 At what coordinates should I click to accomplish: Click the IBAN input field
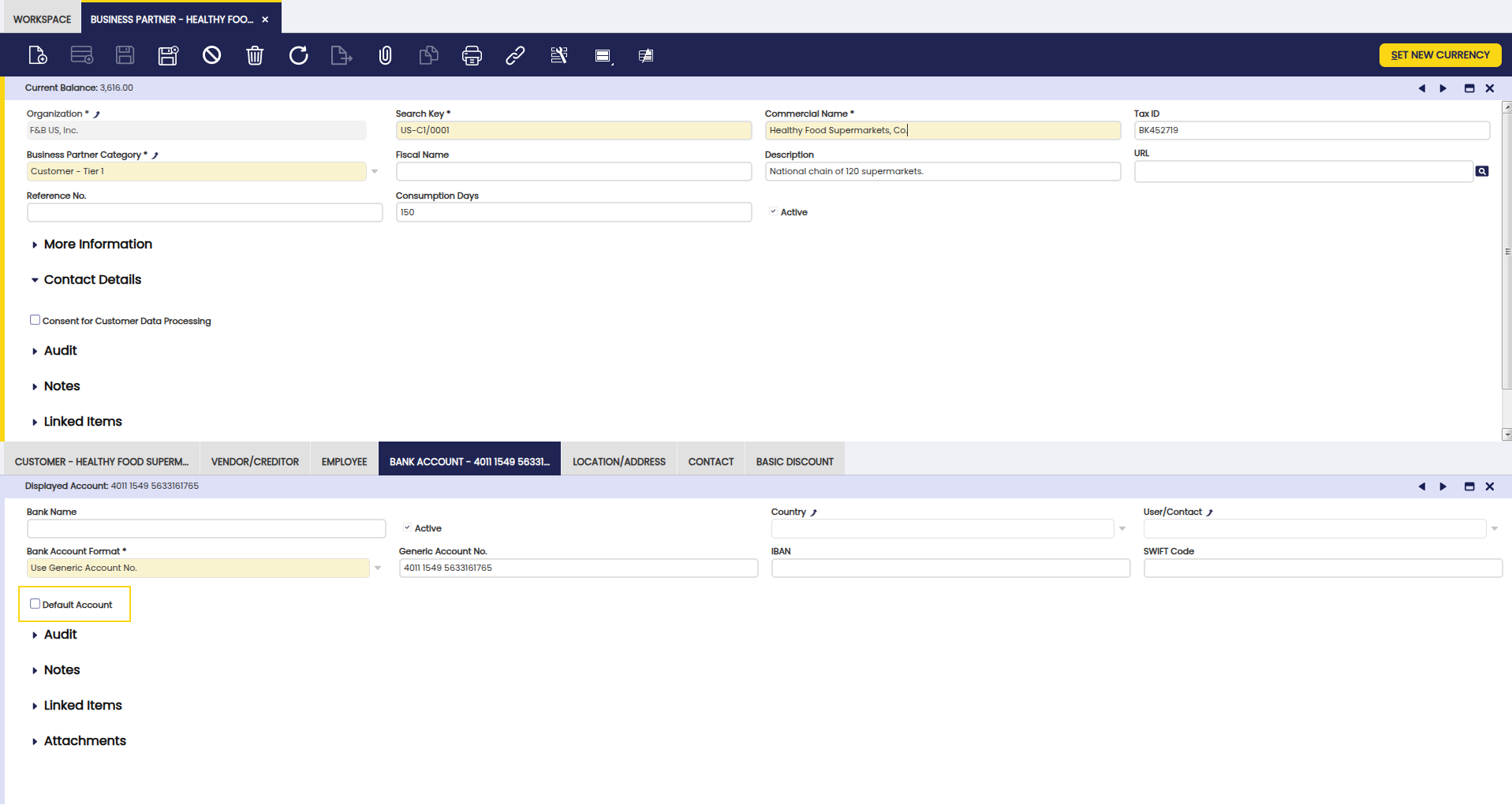pyautogui.click(x=950, y=568)
